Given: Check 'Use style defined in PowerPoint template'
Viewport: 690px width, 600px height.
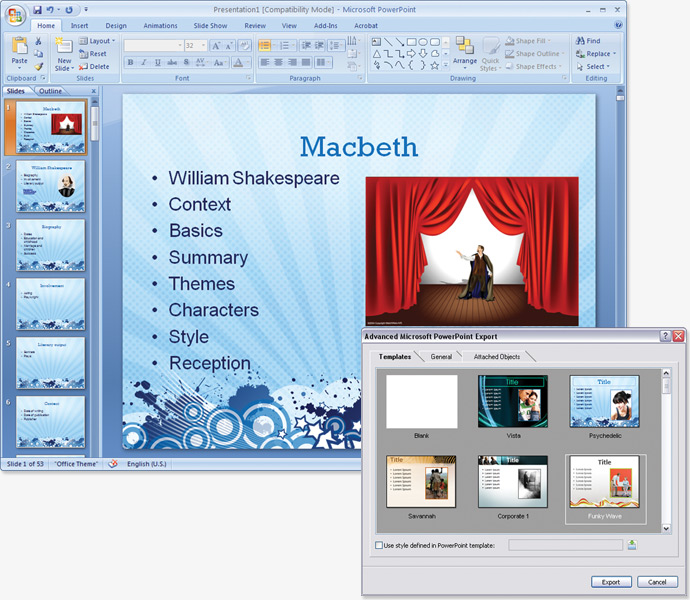Looking at the screenshot, I should coord(378,545).
